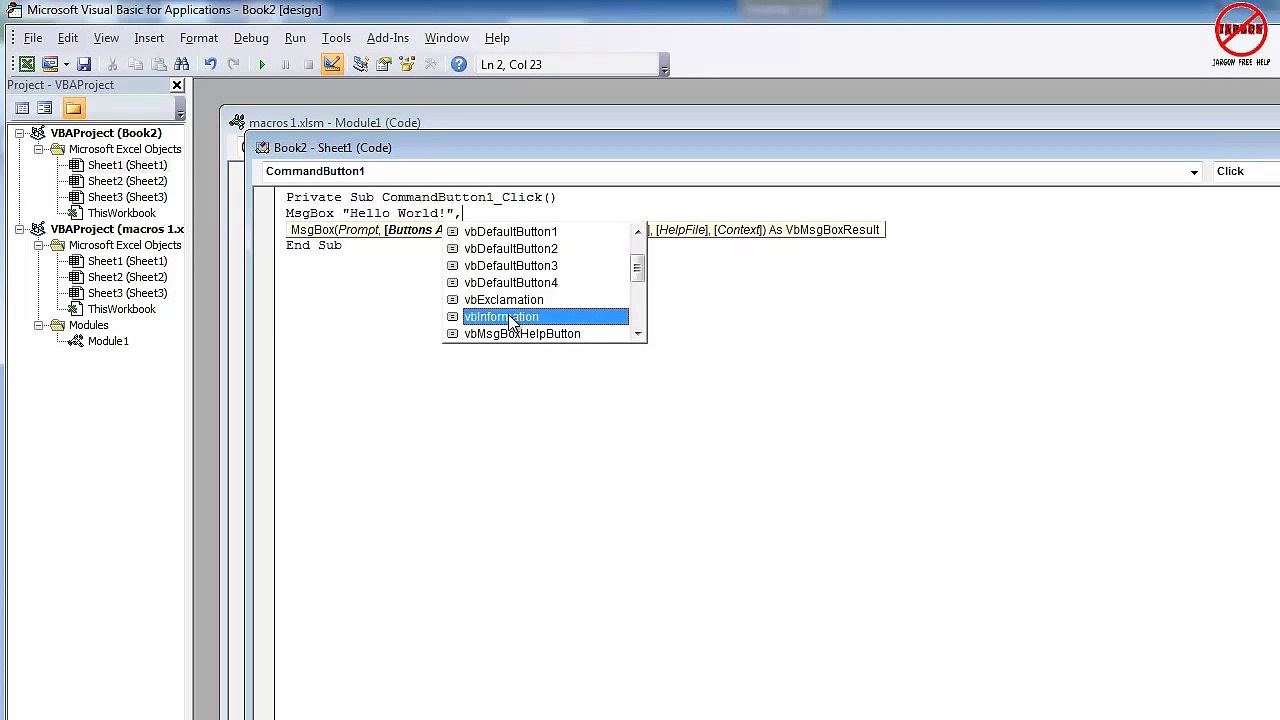Collapse the VBAProject (macros 1.x tree node

pos(20,229)
